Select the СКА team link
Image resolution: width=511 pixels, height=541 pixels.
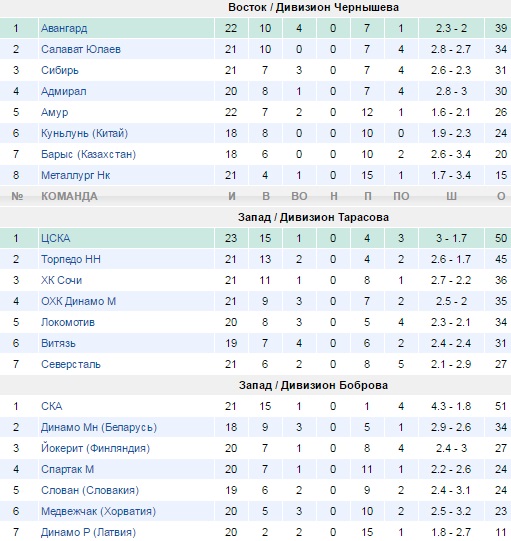click(x=51, y=406)
